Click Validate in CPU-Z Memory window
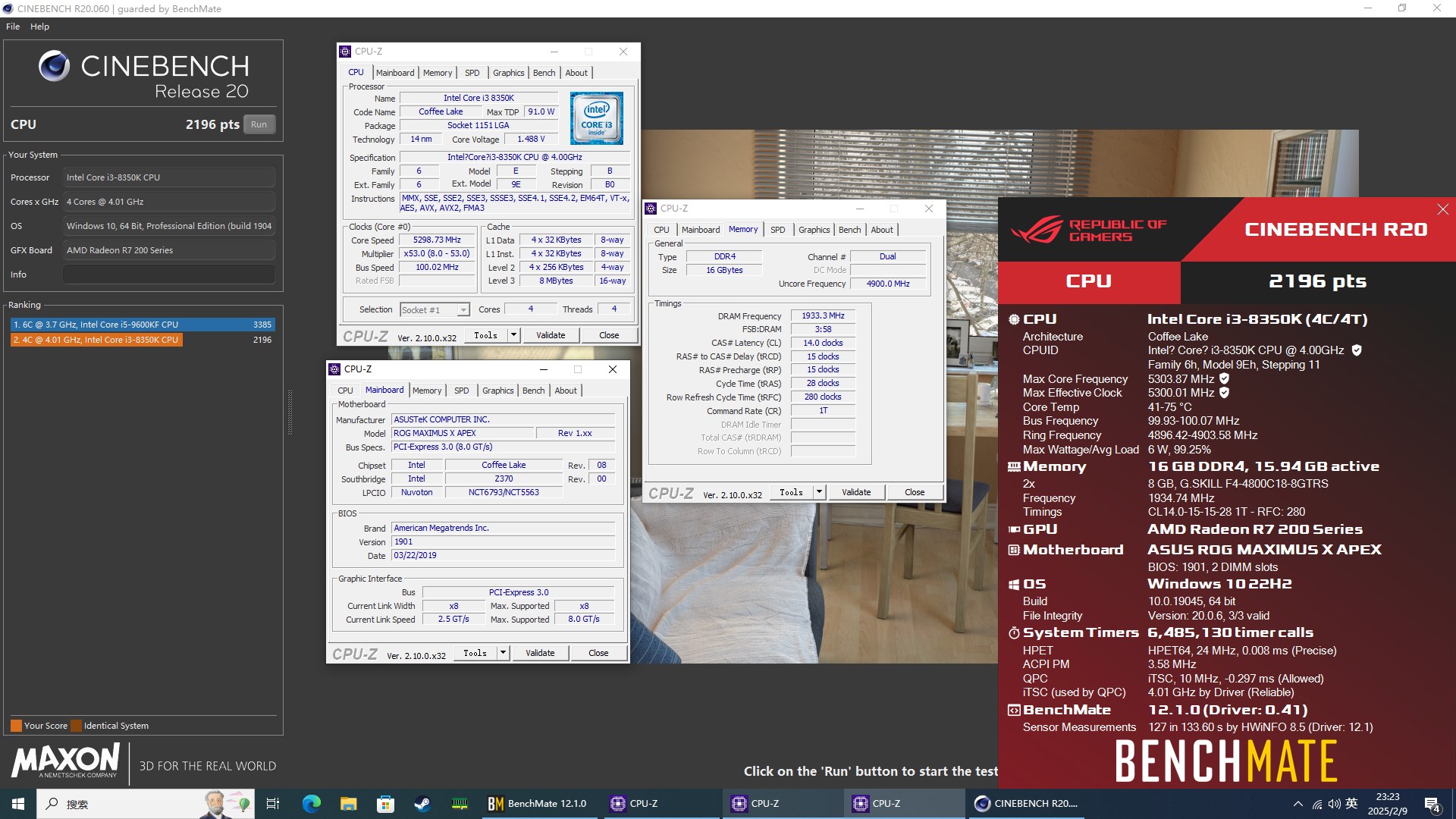Viewport: 1456px width, 819px height. [856, 492]
